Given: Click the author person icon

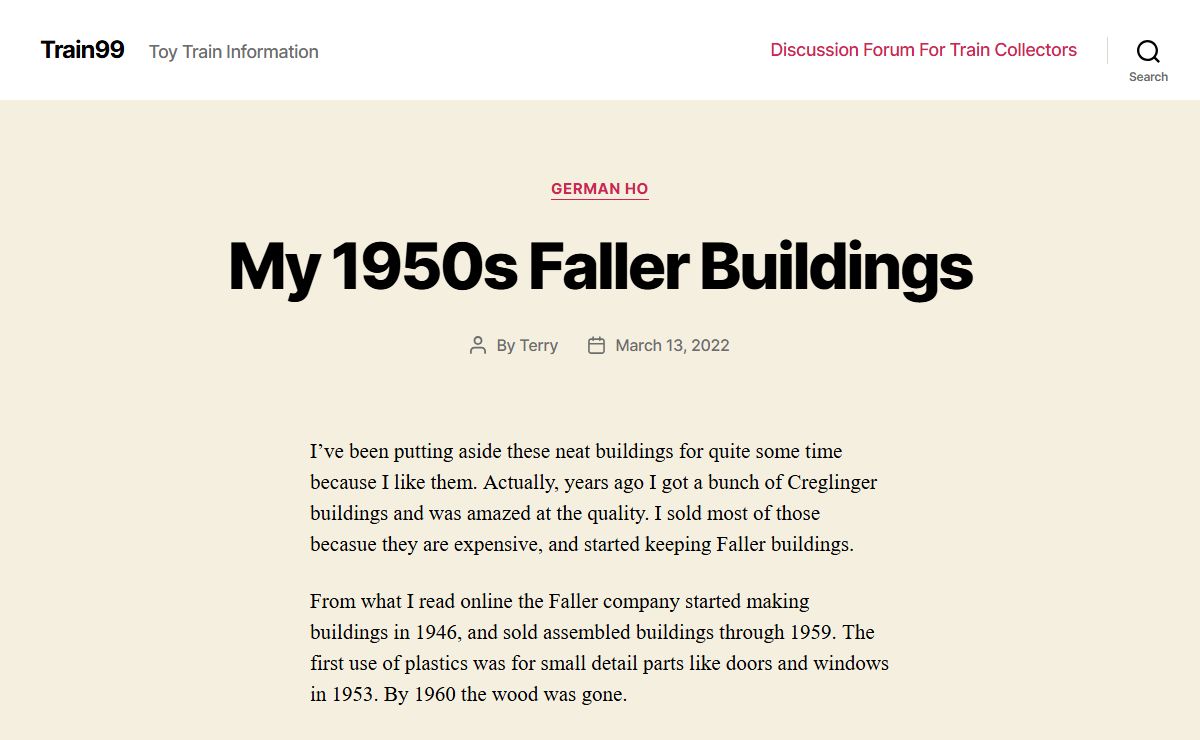Looking at the screenshot, I should [478, 346].
